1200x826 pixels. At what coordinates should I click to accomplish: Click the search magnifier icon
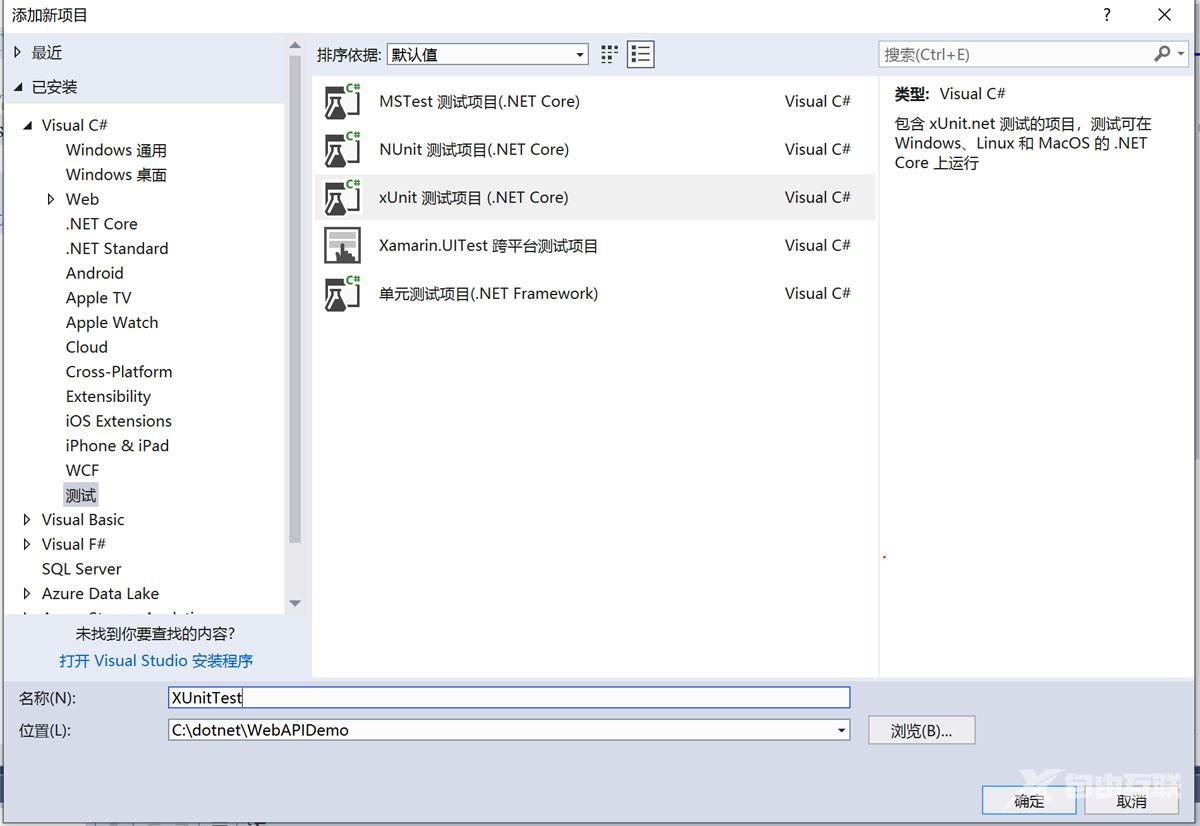tap(1162, 54)
